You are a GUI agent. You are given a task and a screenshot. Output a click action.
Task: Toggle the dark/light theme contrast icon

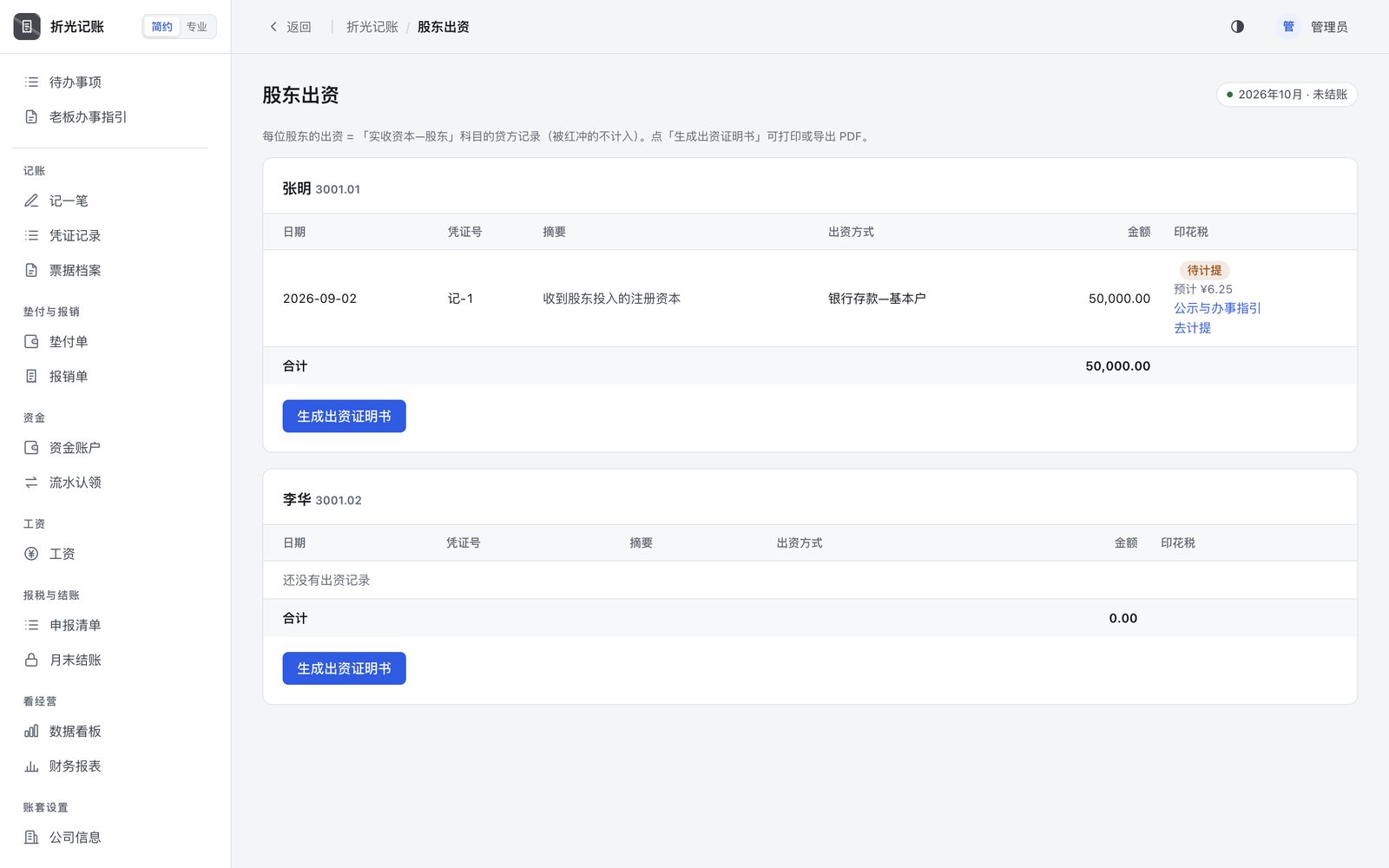[1237, 27]
